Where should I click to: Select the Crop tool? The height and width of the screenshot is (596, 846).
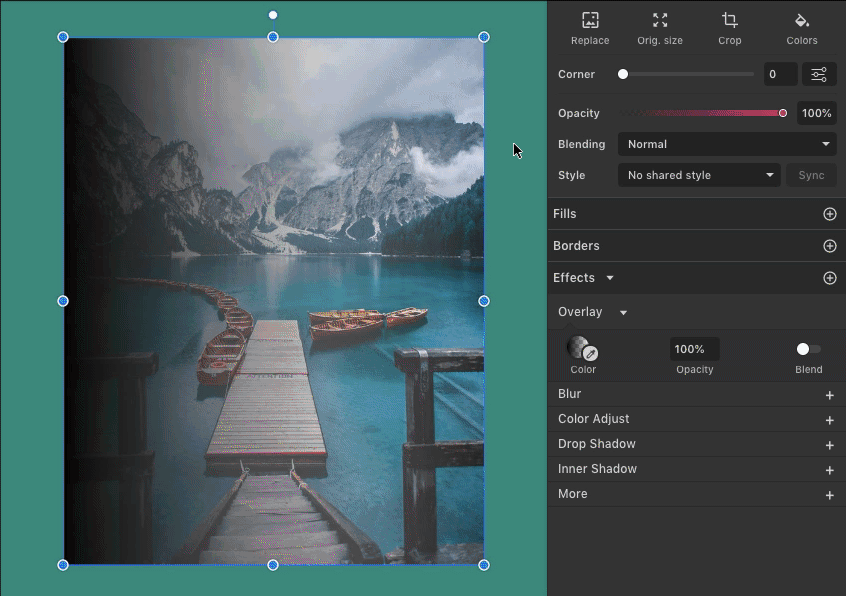[x=730, y=21]
